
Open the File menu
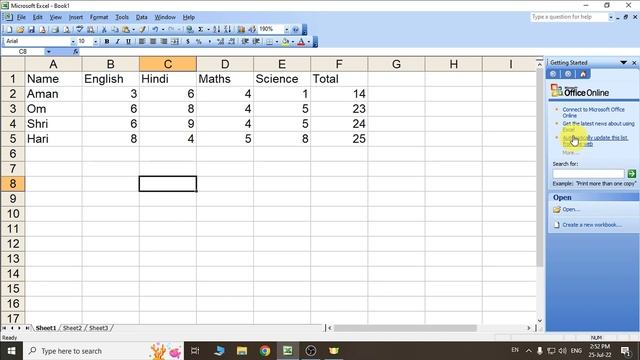21,17
